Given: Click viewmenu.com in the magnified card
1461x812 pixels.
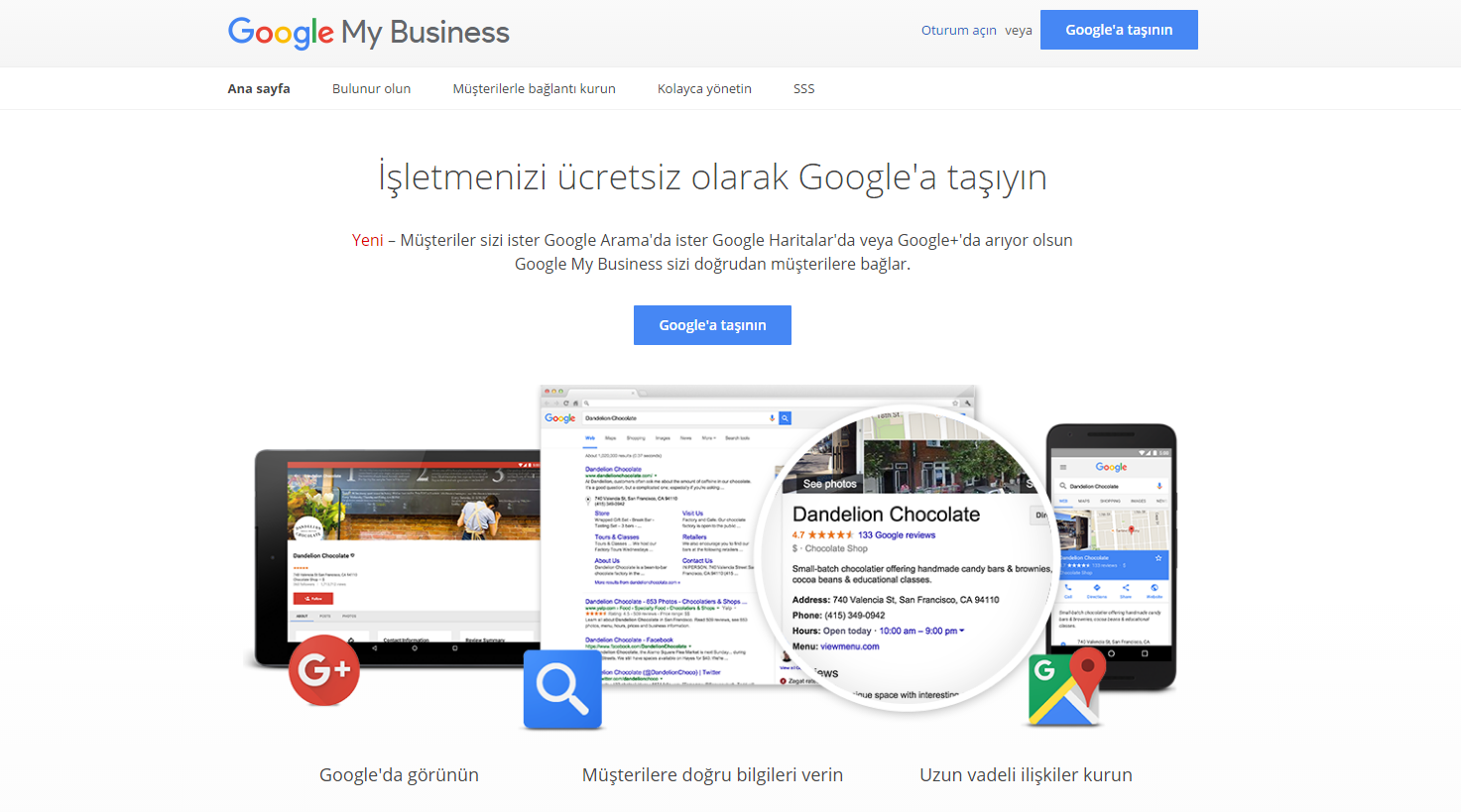Looking at the screenshot, I should pyautogui.click(x=850, y=646).
